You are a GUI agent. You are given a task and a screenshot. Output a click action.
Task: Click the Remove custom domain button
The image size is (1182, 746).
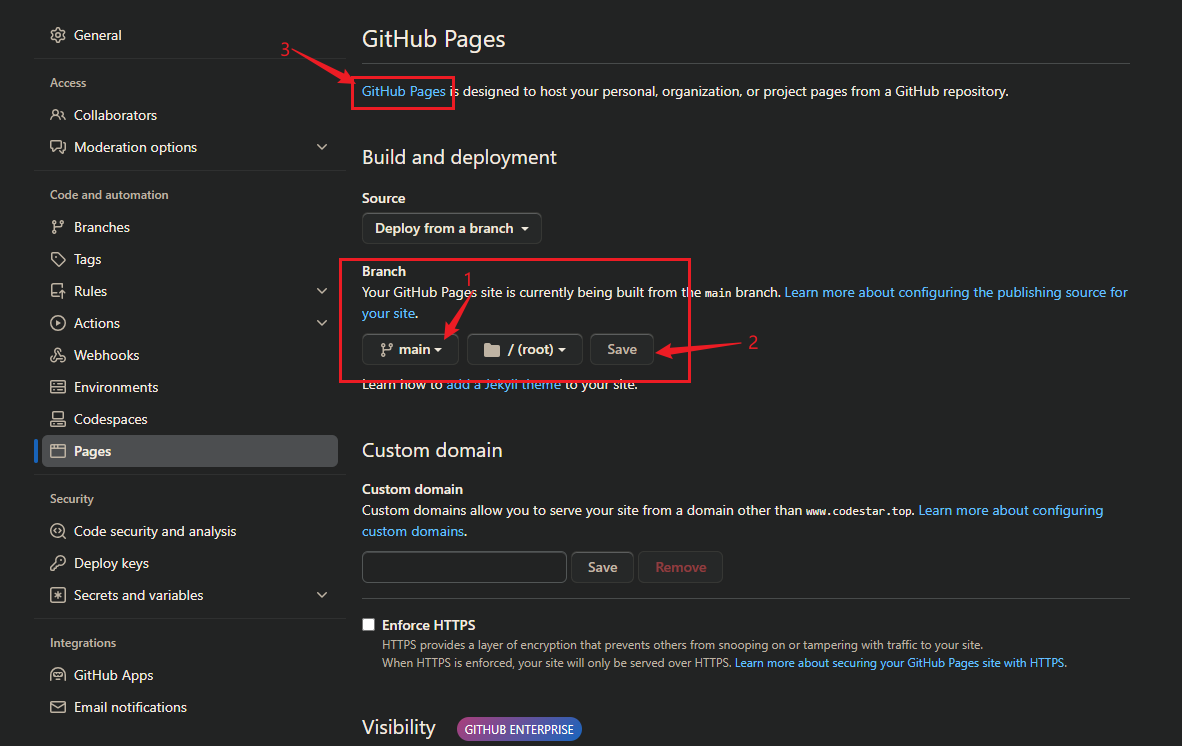point(681,567)
